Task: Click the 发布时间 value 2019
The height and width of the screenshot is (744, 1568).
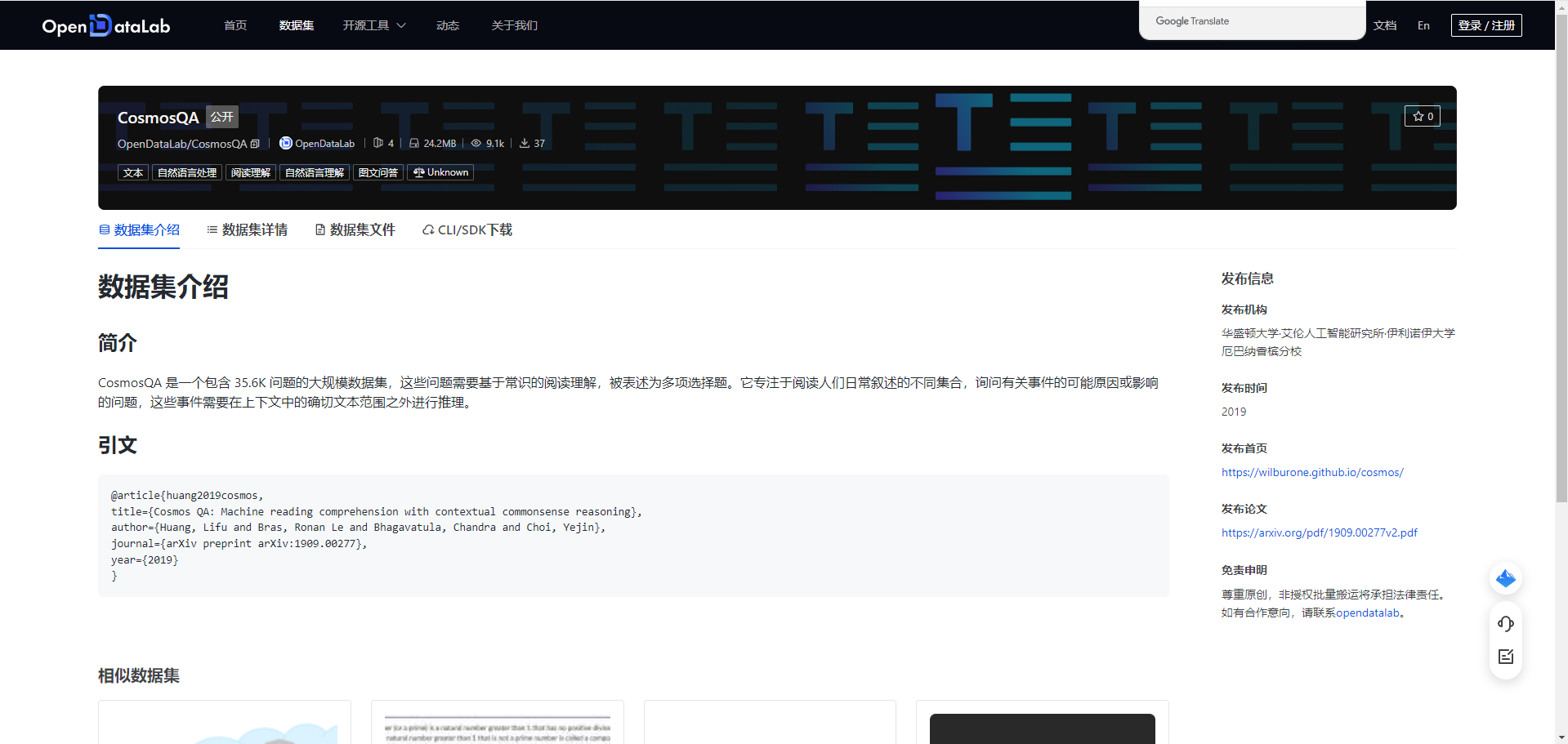Action: point(1234,412)
